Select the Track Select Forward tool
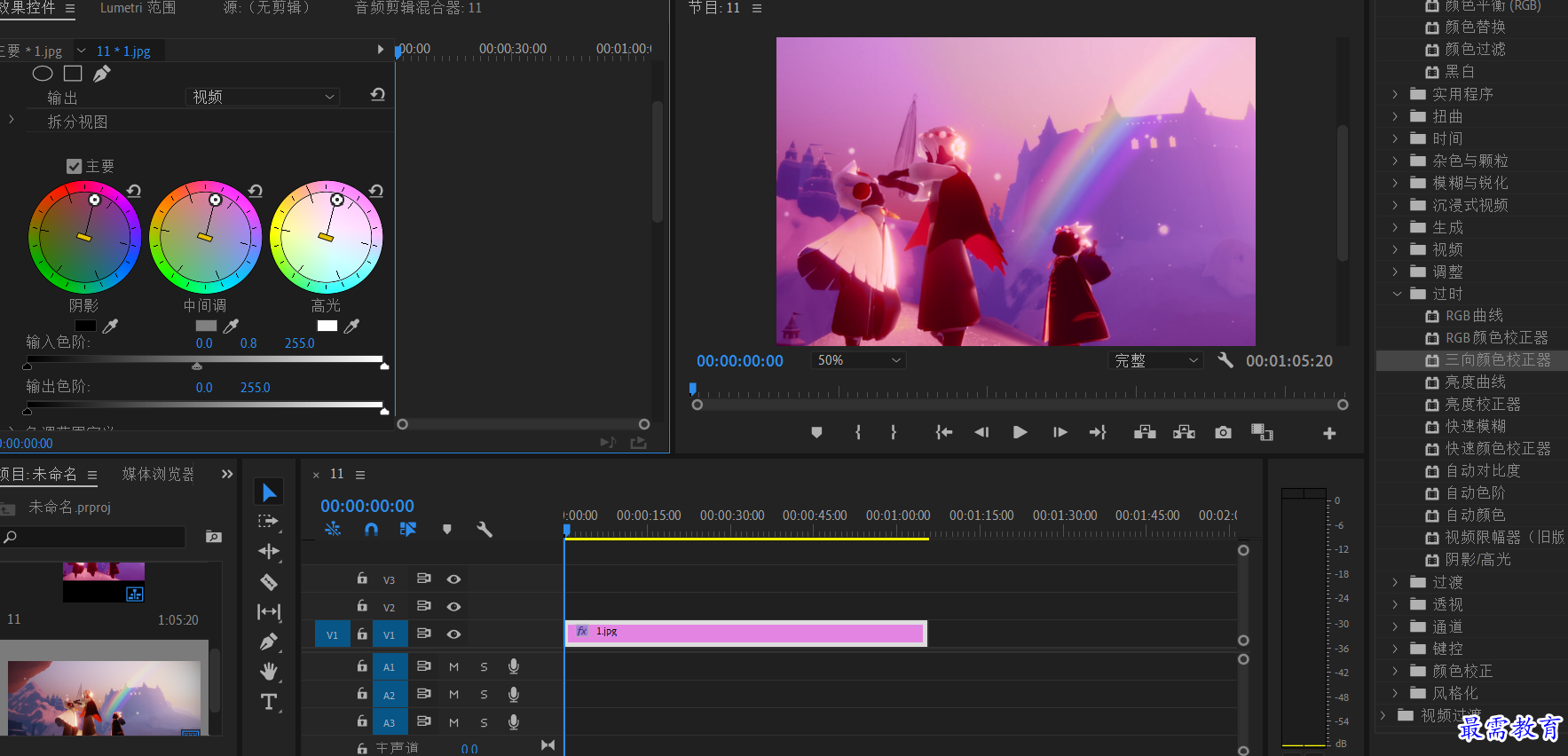This screenshot has width=1568, height=756. click(x=269, y=522)
